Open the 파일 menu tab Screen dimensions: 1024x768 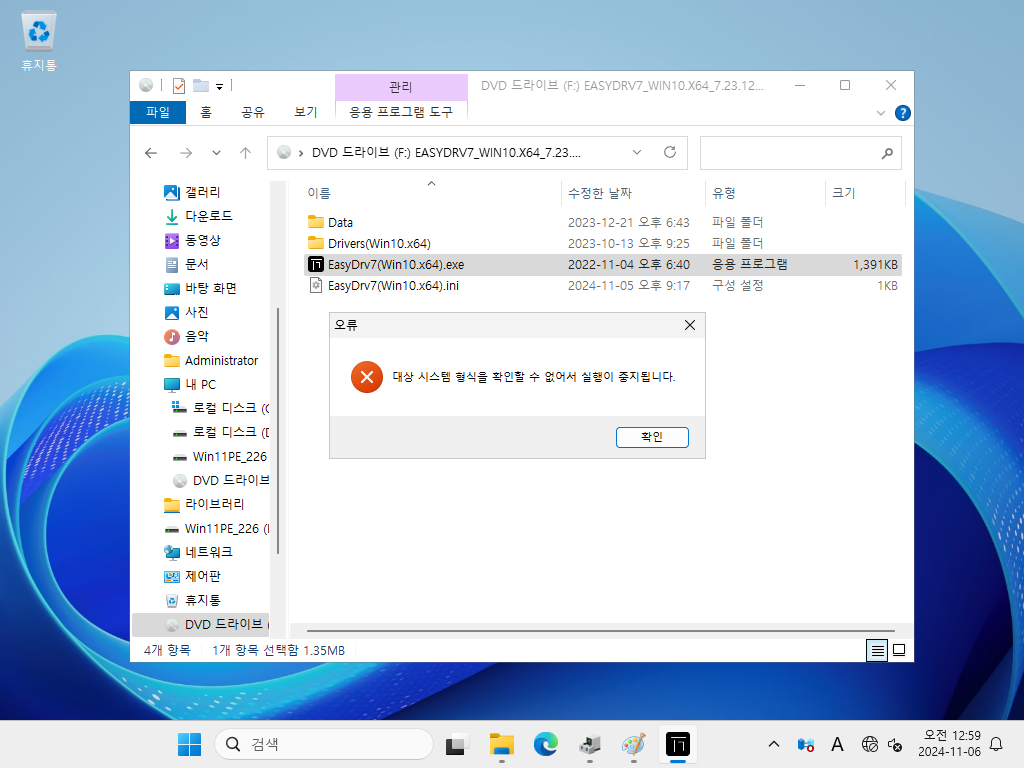(158, 112)
